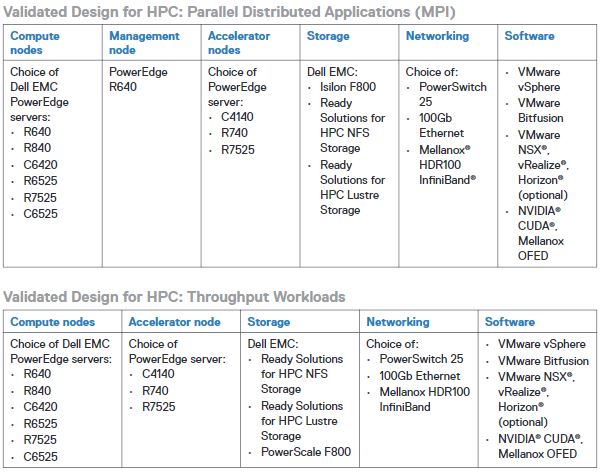Select the Accelerator nodes header in MPI table
Image resolution: width=609 pixels, height=473 pixels.
tap(239, 43)
